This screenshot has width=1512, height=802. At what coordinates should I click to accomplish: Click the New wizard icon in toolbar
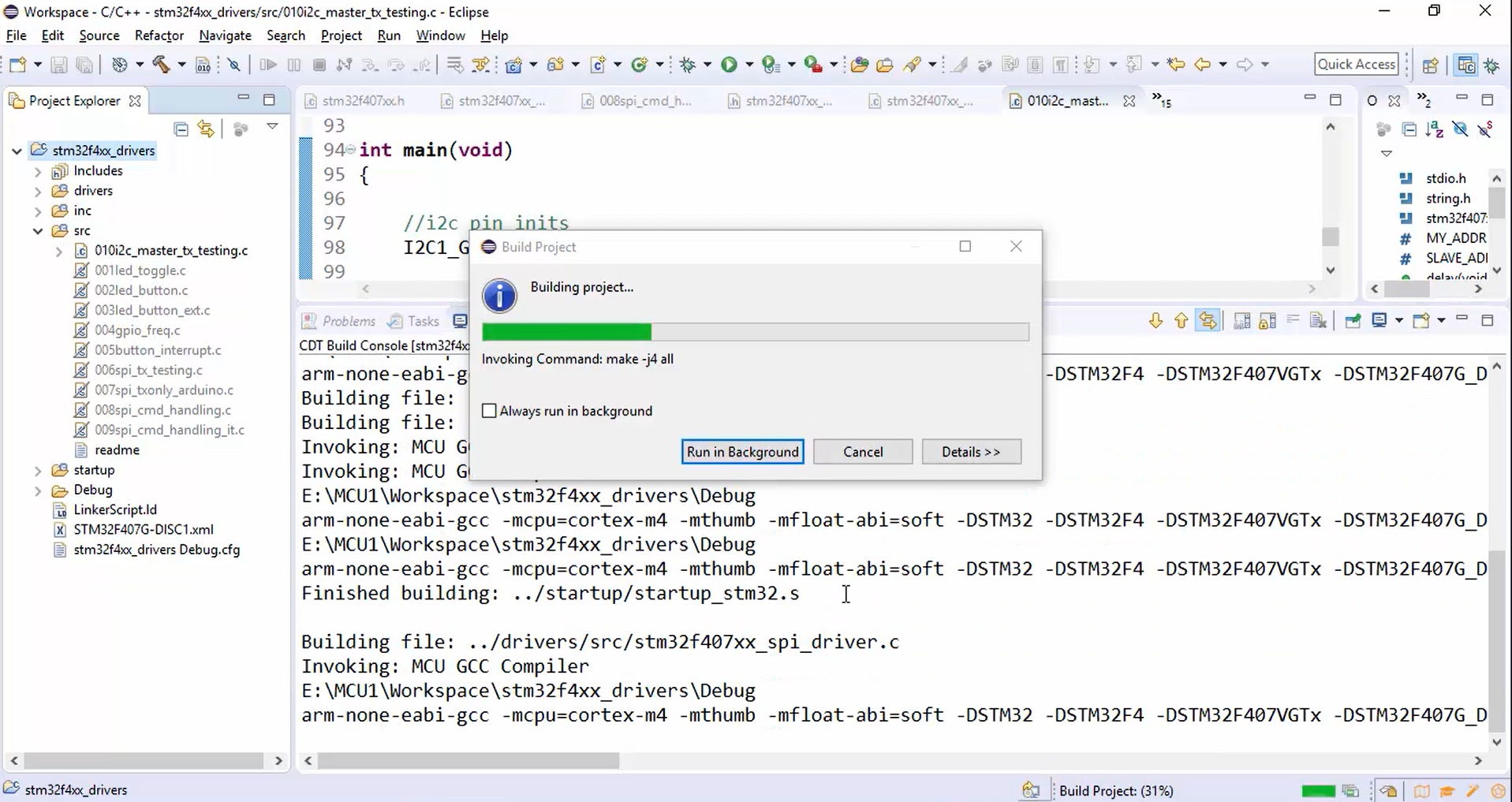[17, 65]
